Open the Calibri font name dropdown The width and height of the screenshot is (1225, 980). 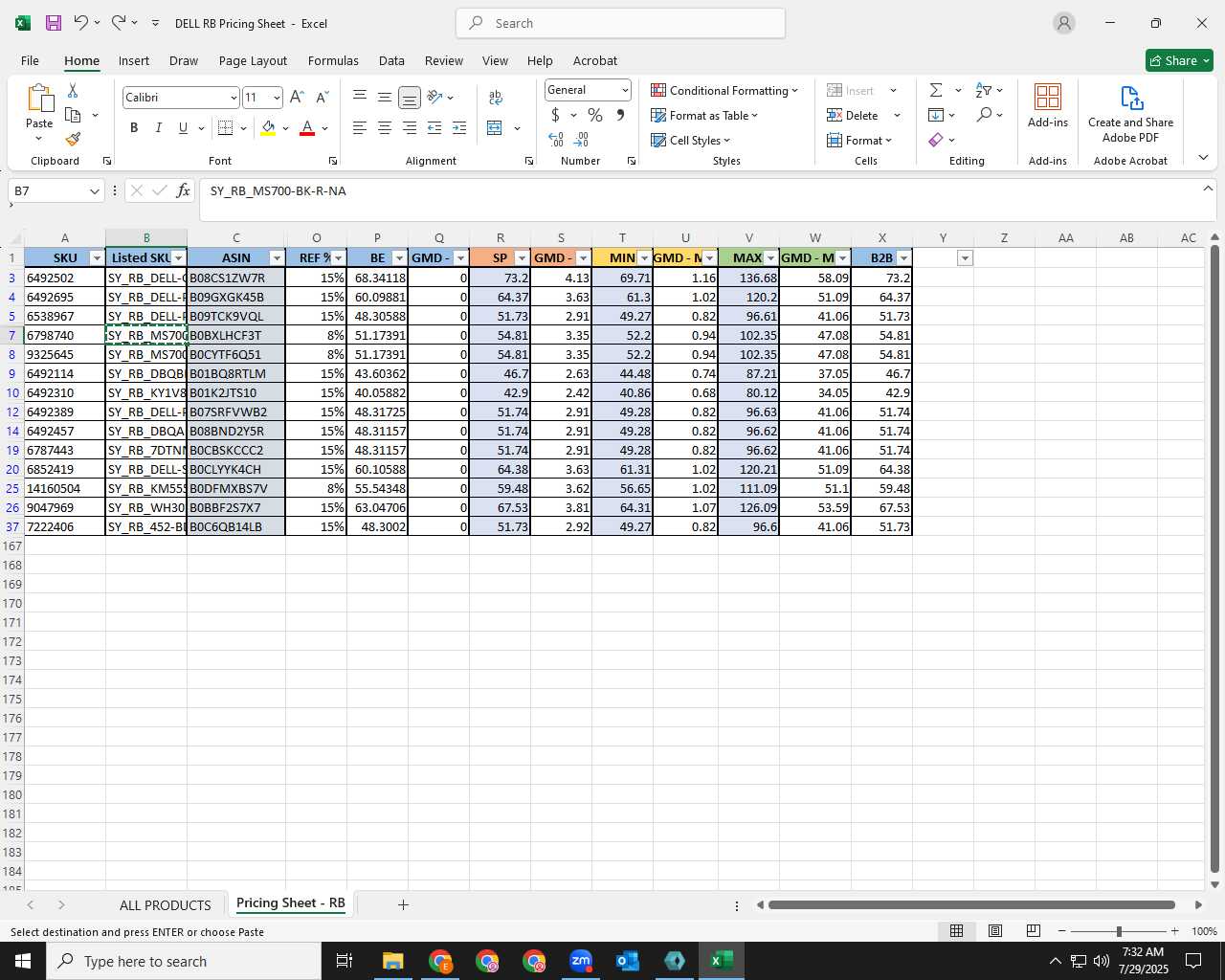(x=233, y=98)
